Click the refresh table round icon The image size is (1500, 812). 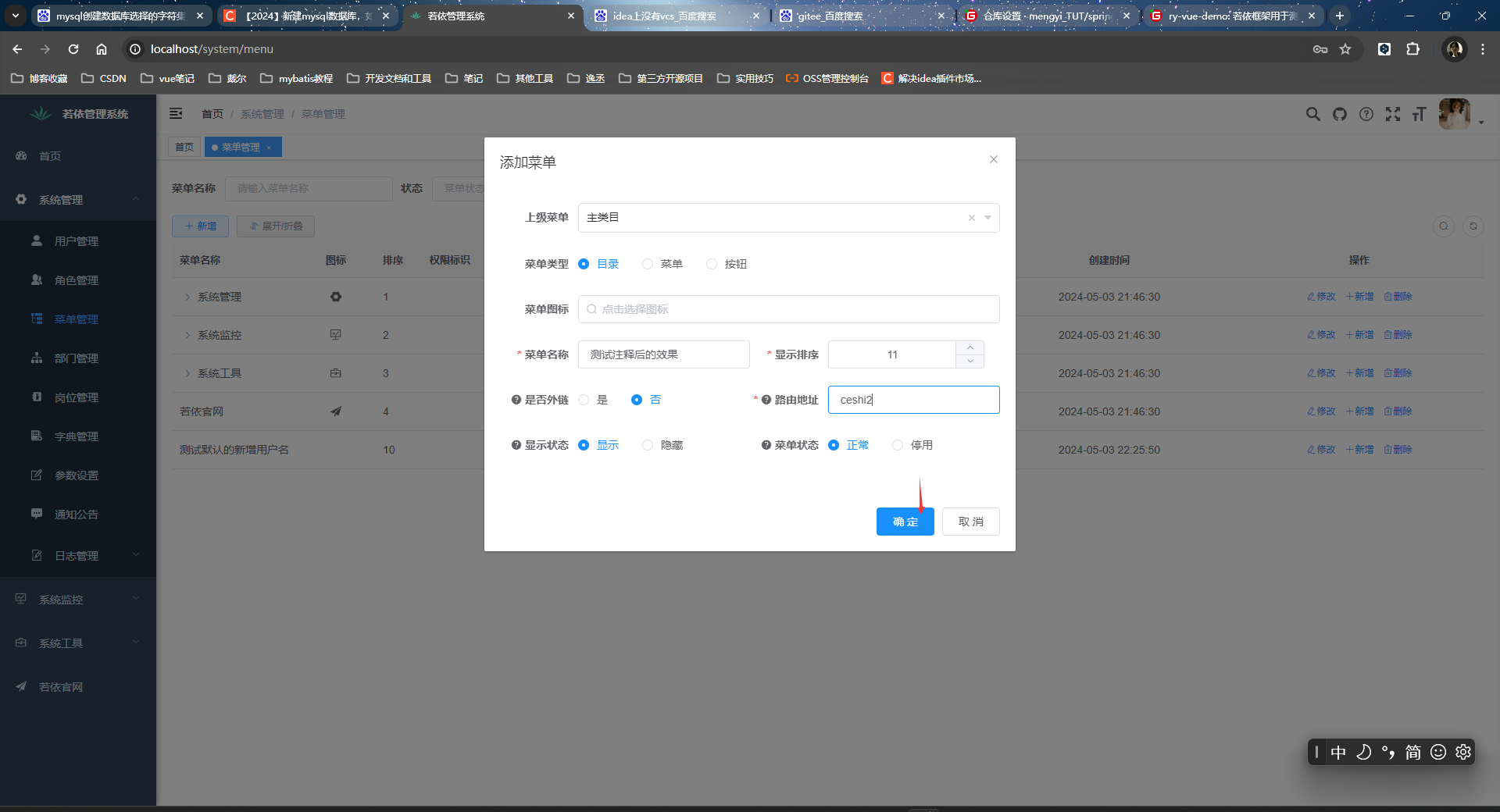(x=1473, y=226)
